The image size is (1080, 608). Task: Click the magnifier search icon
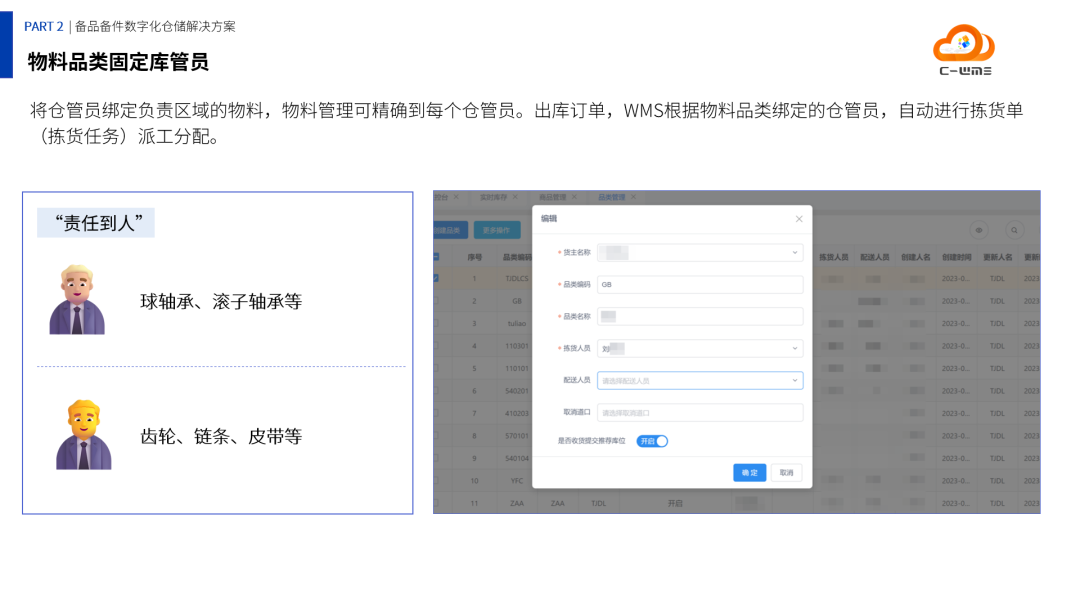1013,228
